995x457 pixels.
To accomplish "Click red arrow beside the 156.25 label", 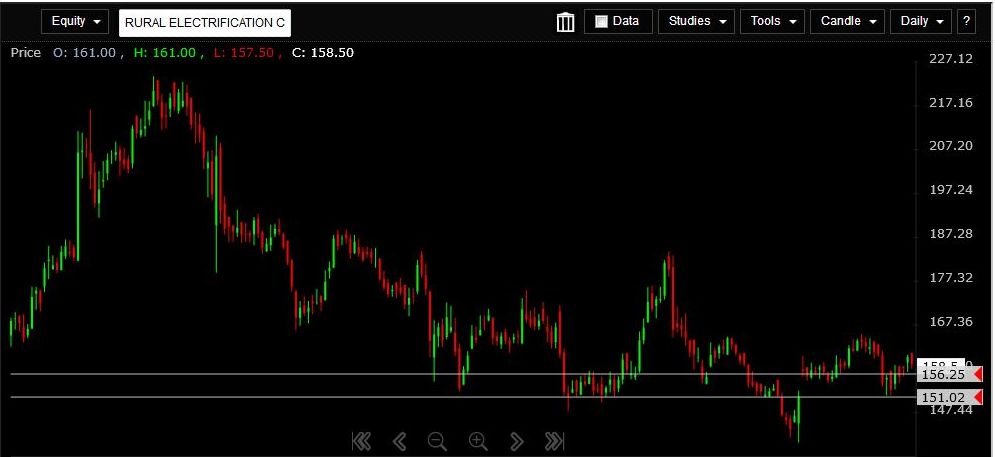I will (977, 375).
